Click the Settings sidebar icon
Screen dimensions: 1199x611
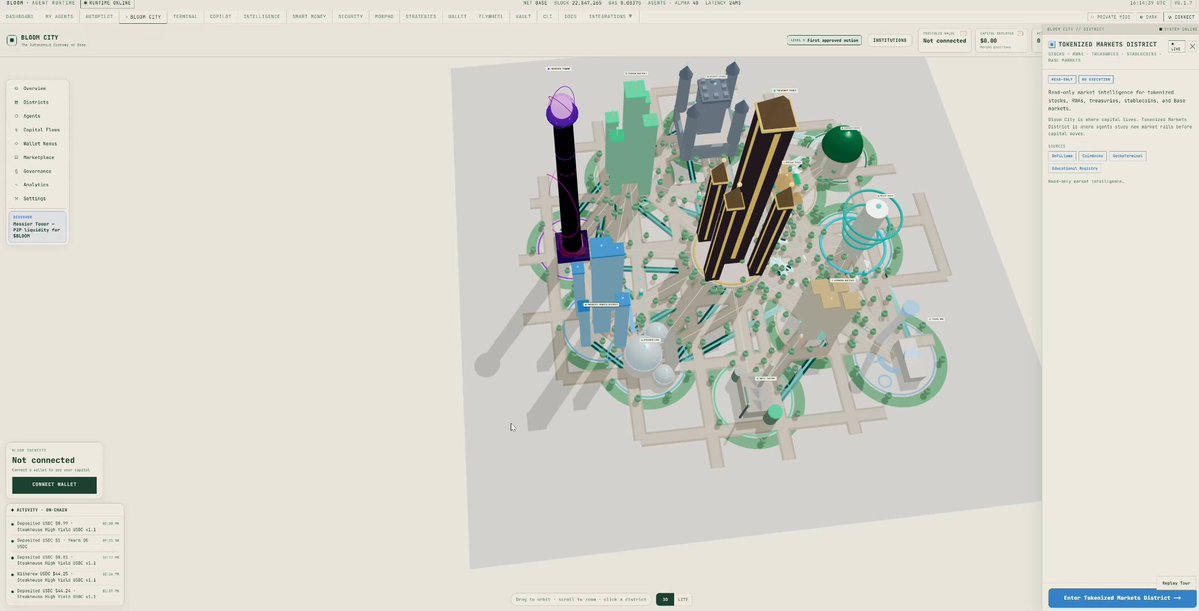16,199
